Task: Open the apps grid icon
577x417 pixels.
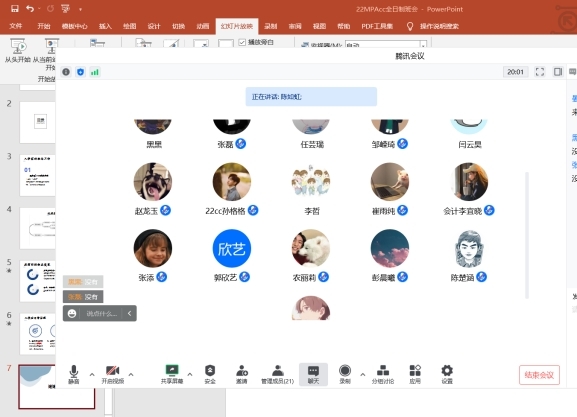Action: point(415,374)
